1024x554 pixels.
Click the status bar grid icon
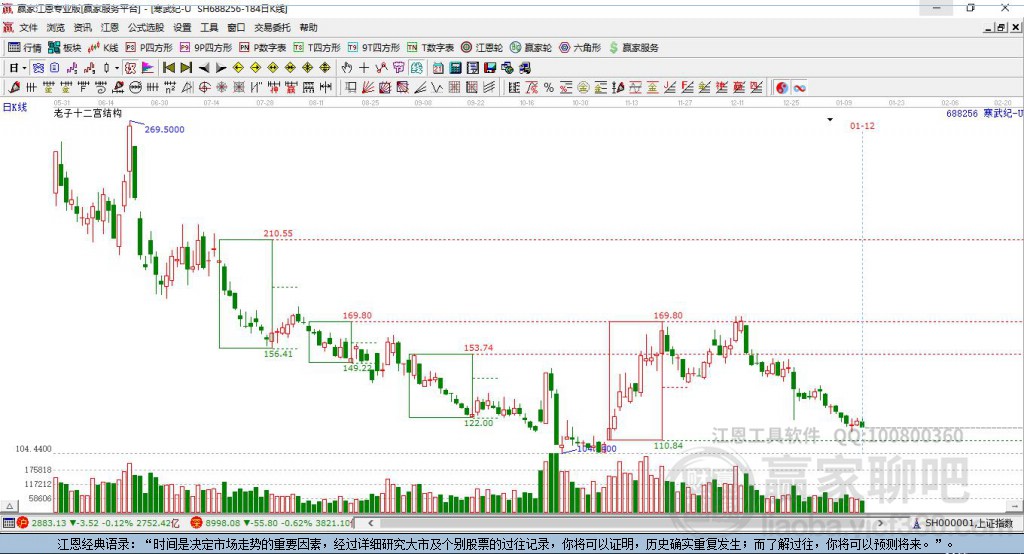click(x=8, y=523)
